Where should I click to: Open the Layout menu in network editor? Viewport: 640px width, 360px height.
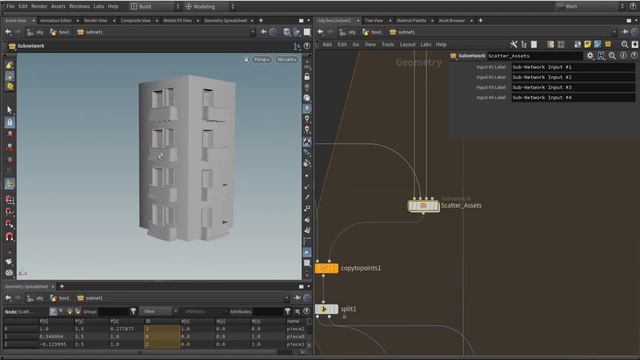[x=407, y=44]
